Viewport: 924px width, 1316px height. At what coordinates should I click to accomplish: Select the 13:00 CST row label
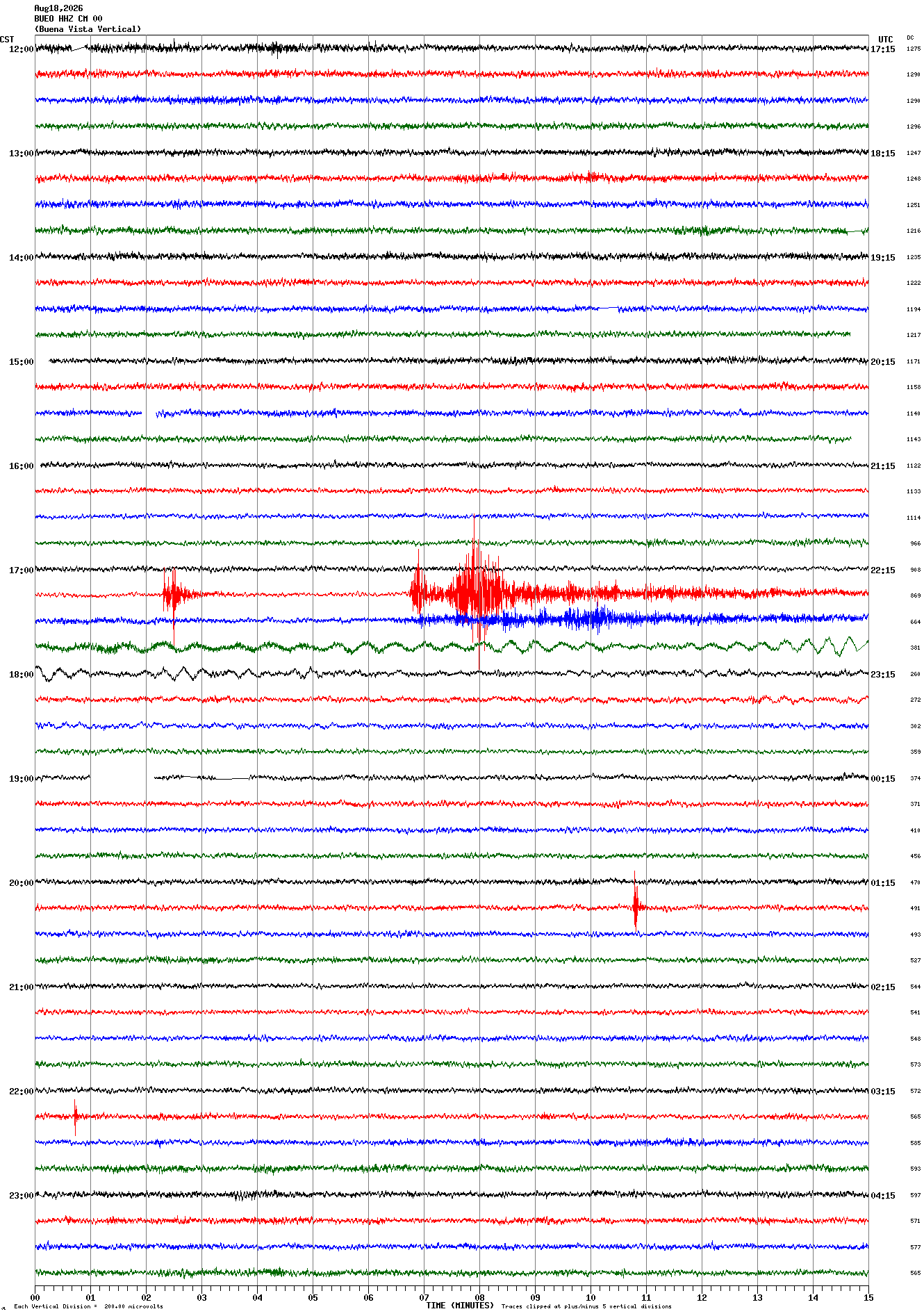[21, 154]
